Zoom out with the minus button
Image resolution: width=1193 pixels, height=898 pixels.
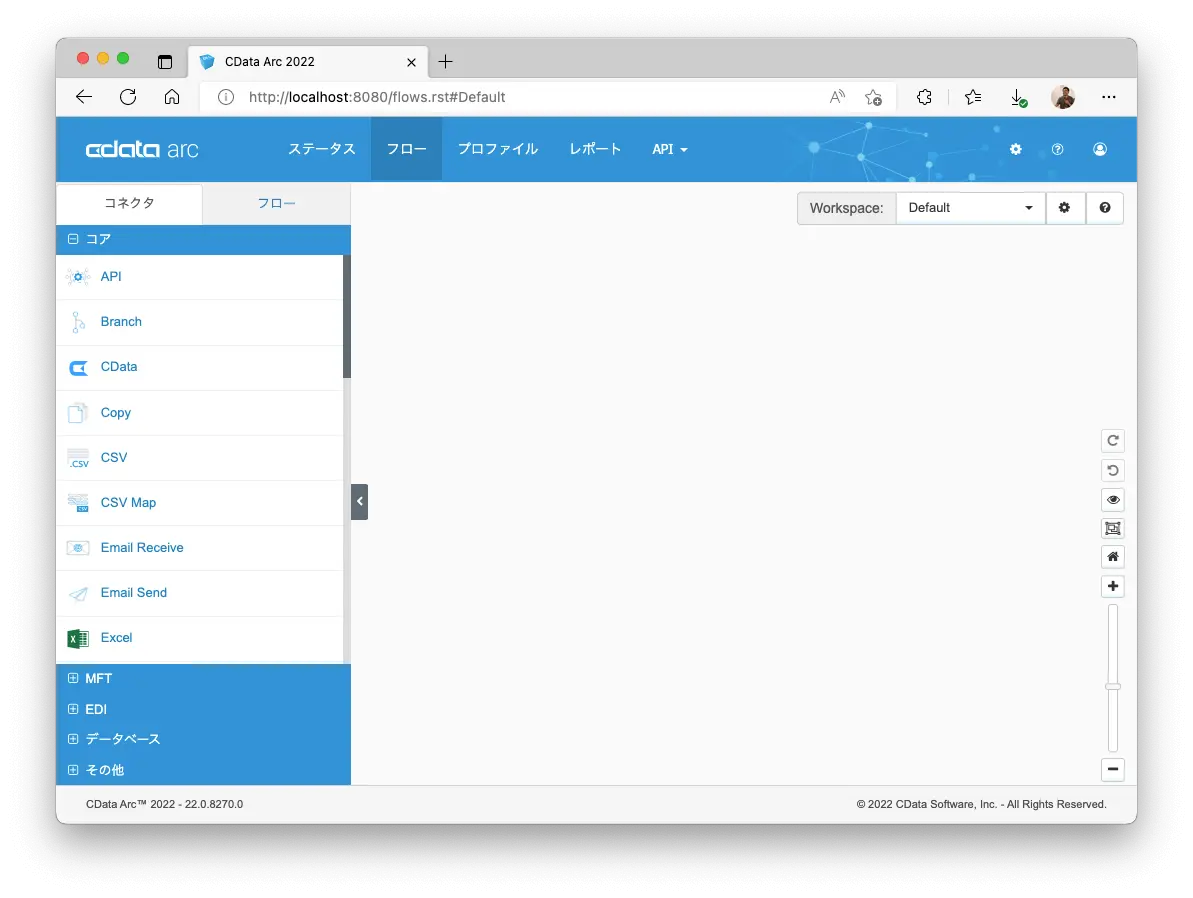tap(1112, 769)
